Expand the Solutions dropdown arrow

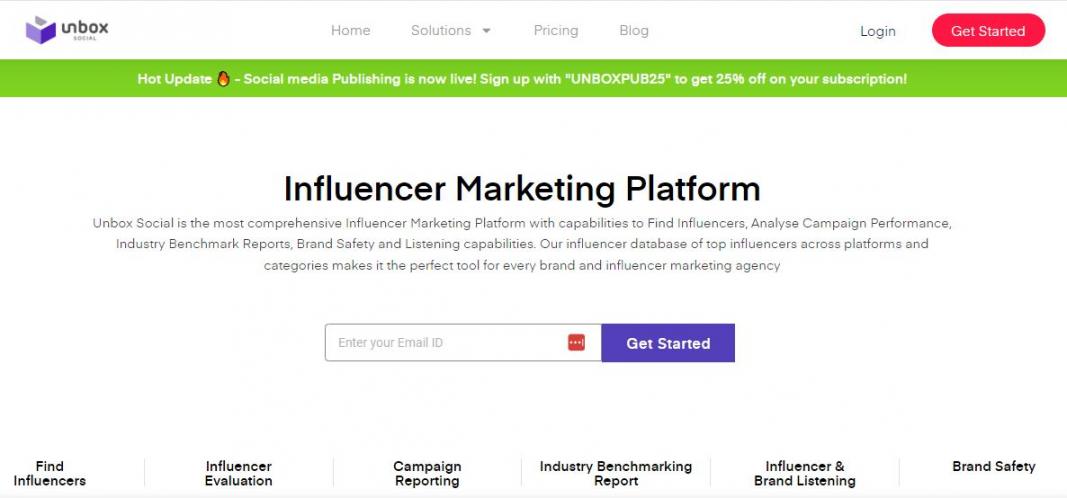487,31
